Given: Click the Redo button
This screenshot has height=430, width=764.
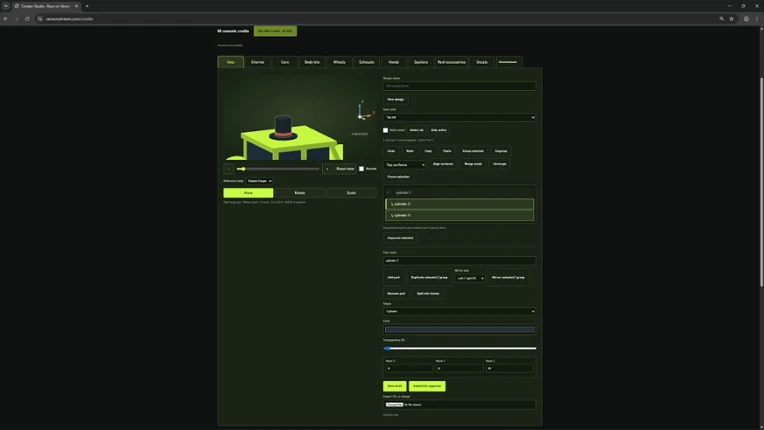Looking at the screenshot, I should click(x=410, y=151).
